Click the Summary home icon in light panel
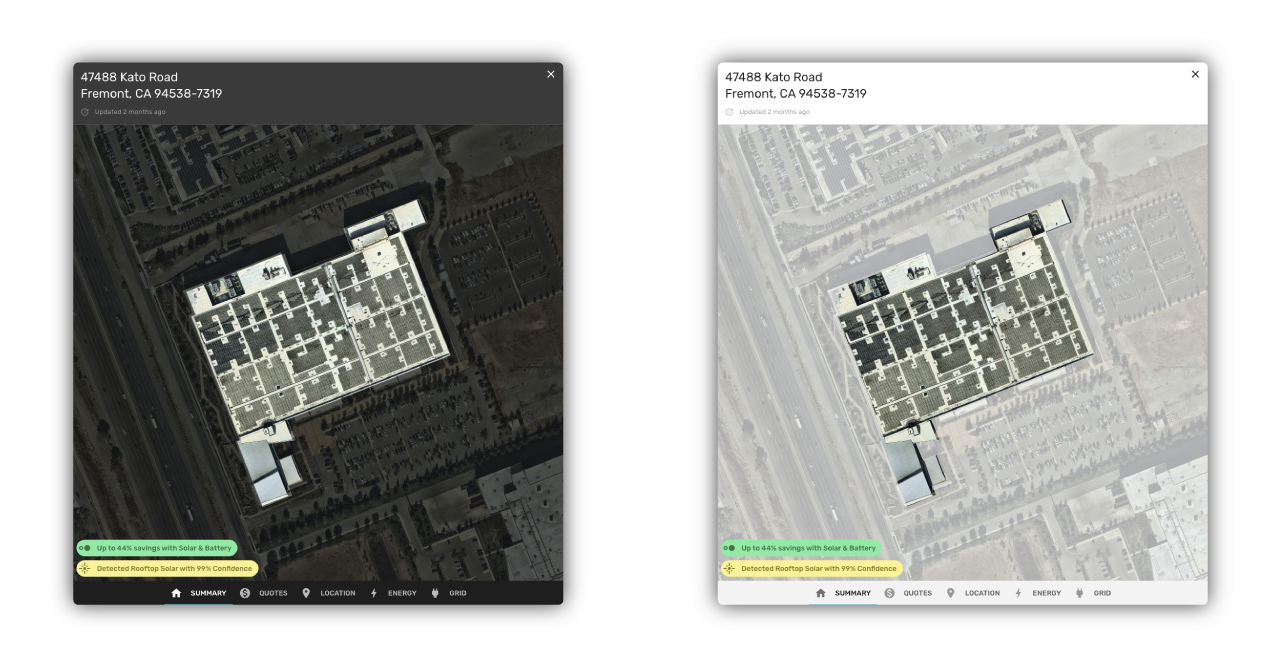Image resolution: width=1280 pixels, height=667 pixels. pos(821,593)
